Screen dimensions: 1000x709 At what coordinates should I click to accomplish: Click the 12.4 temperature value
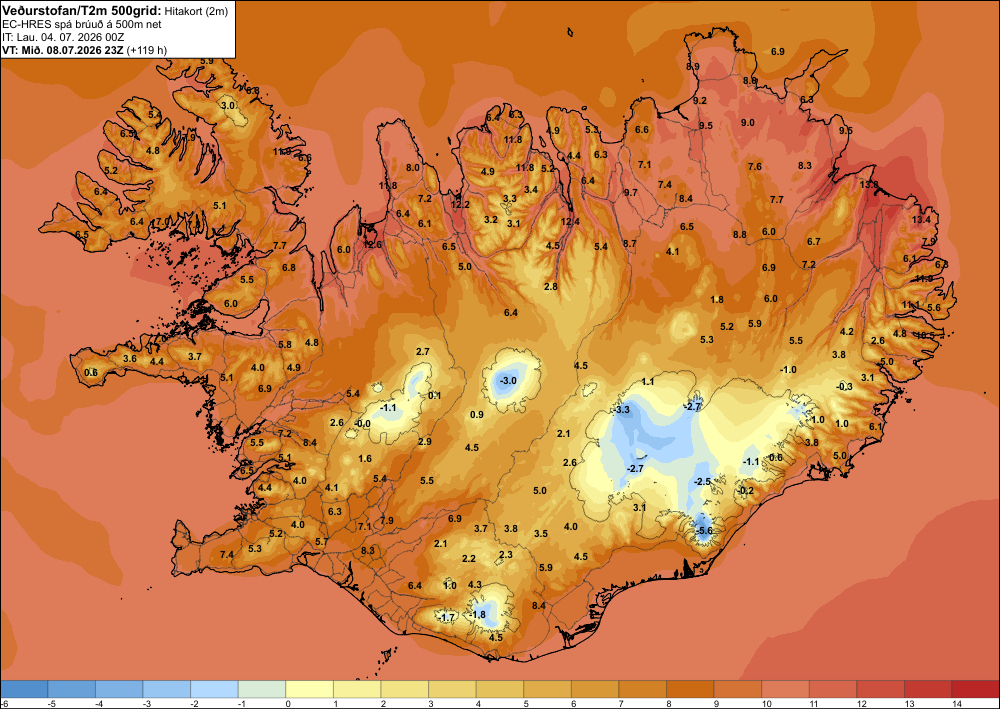click(x=570, y=222)
